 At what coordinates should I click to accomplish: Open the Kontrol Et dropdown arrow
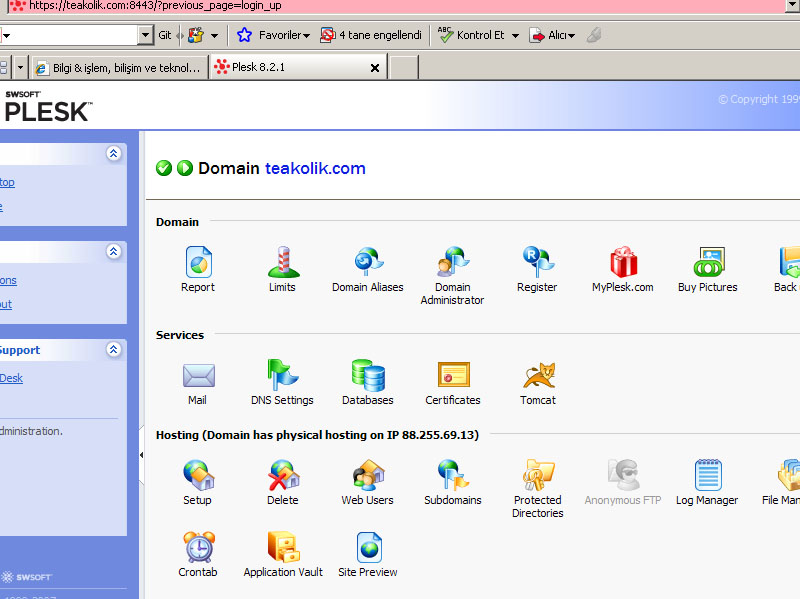(515, 36)
